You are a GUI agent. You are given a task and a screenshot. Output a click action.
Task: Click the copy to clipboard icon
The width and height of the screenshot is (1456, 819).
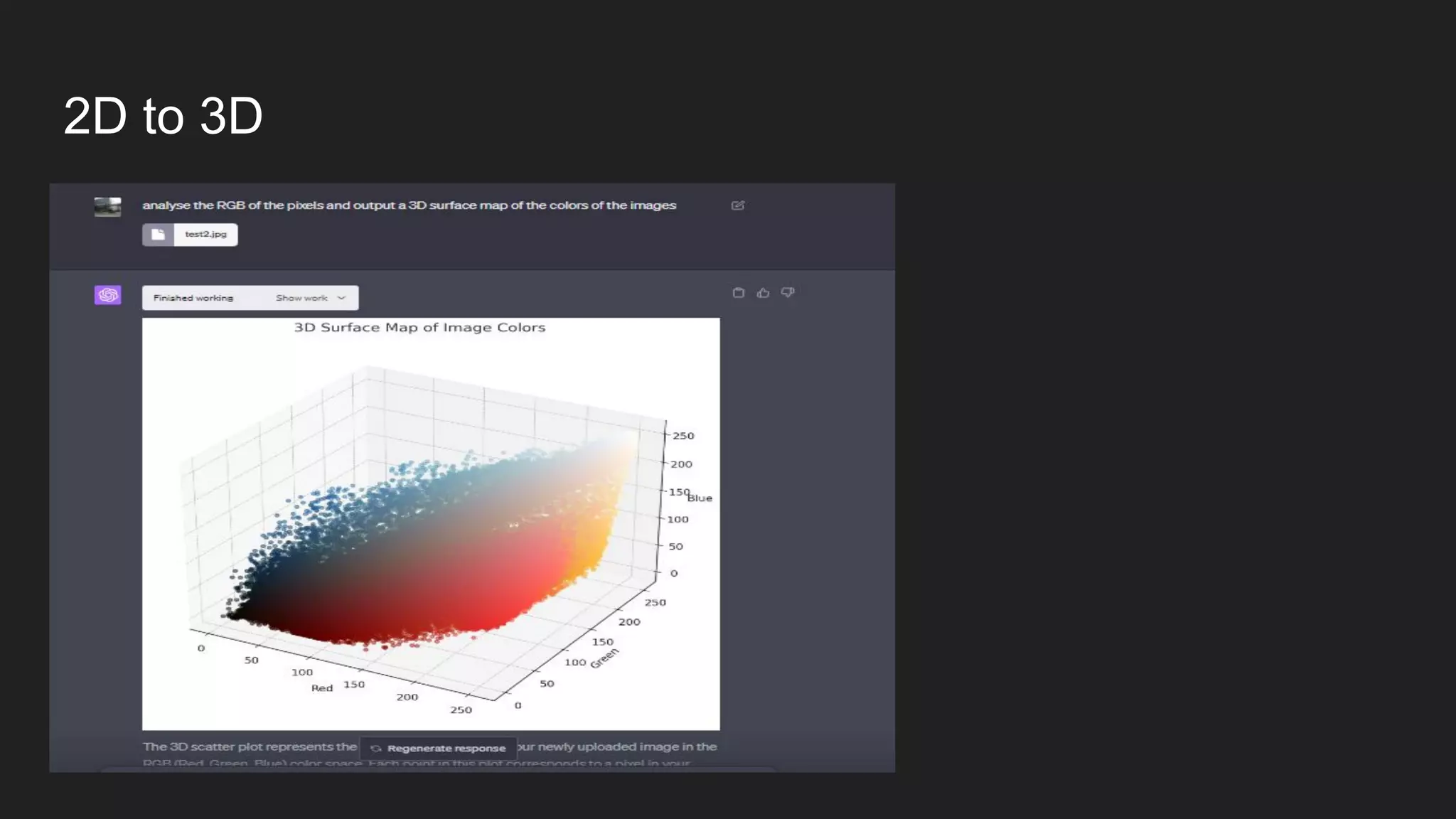(x=739, y=293)
